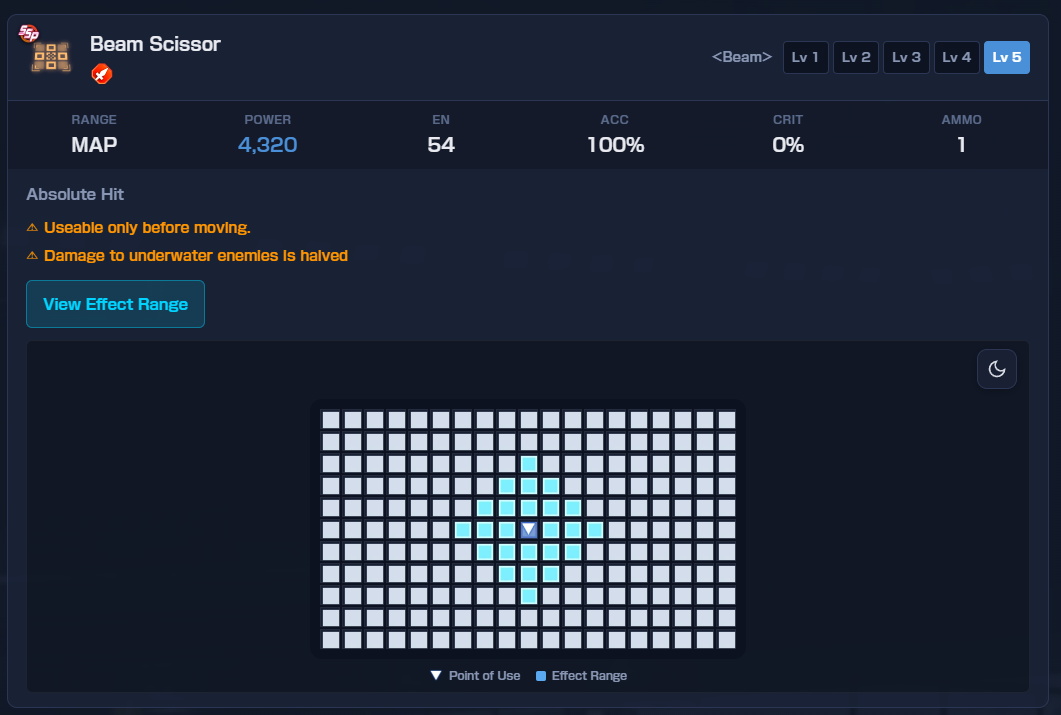1061x715 pixels.
Task: Click the bottommost cyan effect range cell
Action: 528,596
